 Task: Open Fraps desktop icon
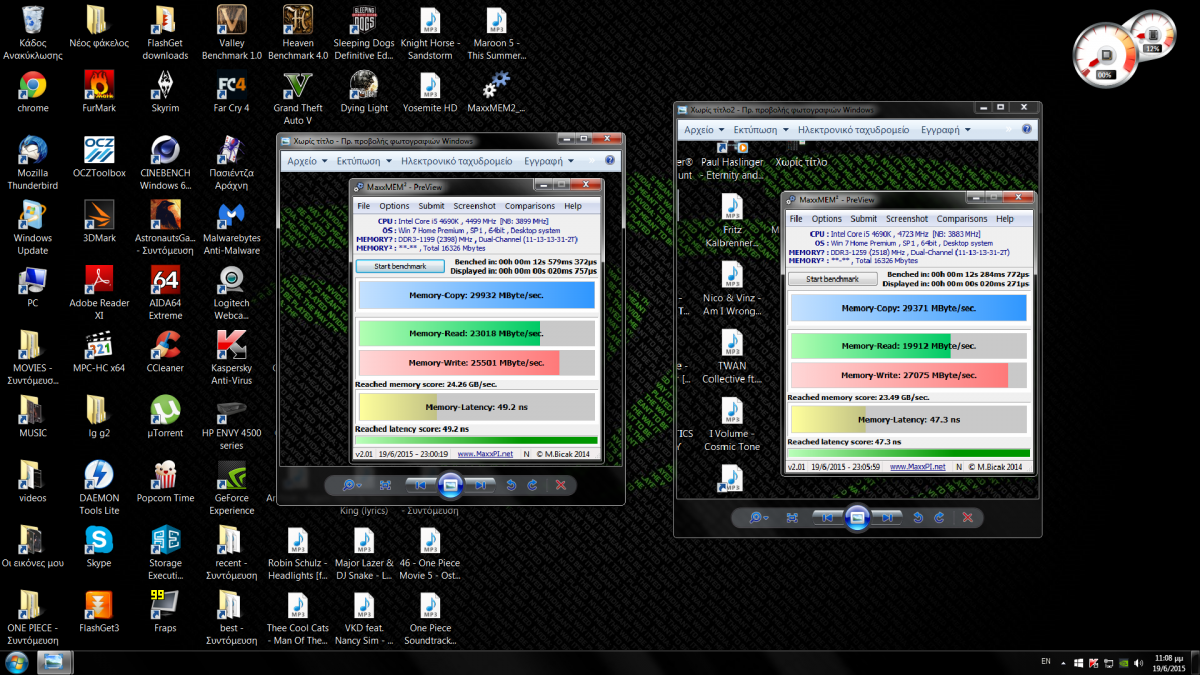click(165, 611)
